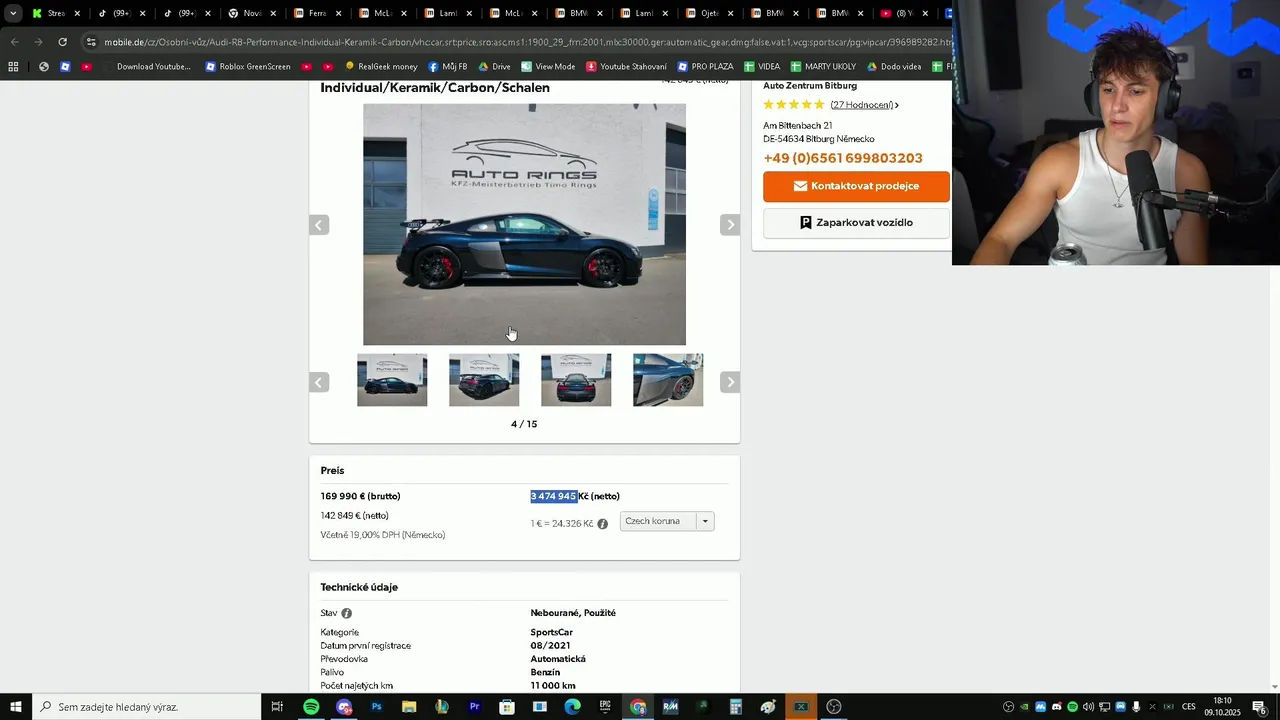
Task: Move the thumbnail strip to previous images
Action: [319, 382]
